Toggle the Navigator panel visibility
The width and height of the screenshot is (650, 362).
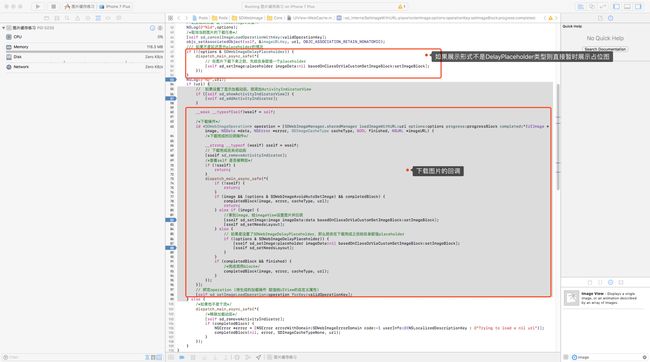616,7
